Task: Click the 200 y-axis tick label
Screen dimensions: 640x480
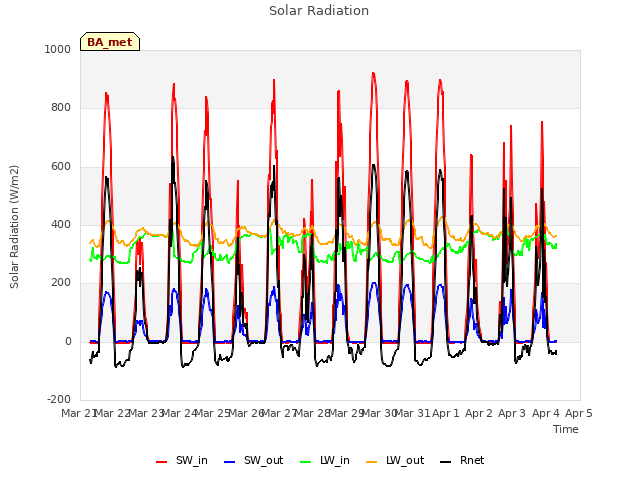Action: click(x=61, y=283)
